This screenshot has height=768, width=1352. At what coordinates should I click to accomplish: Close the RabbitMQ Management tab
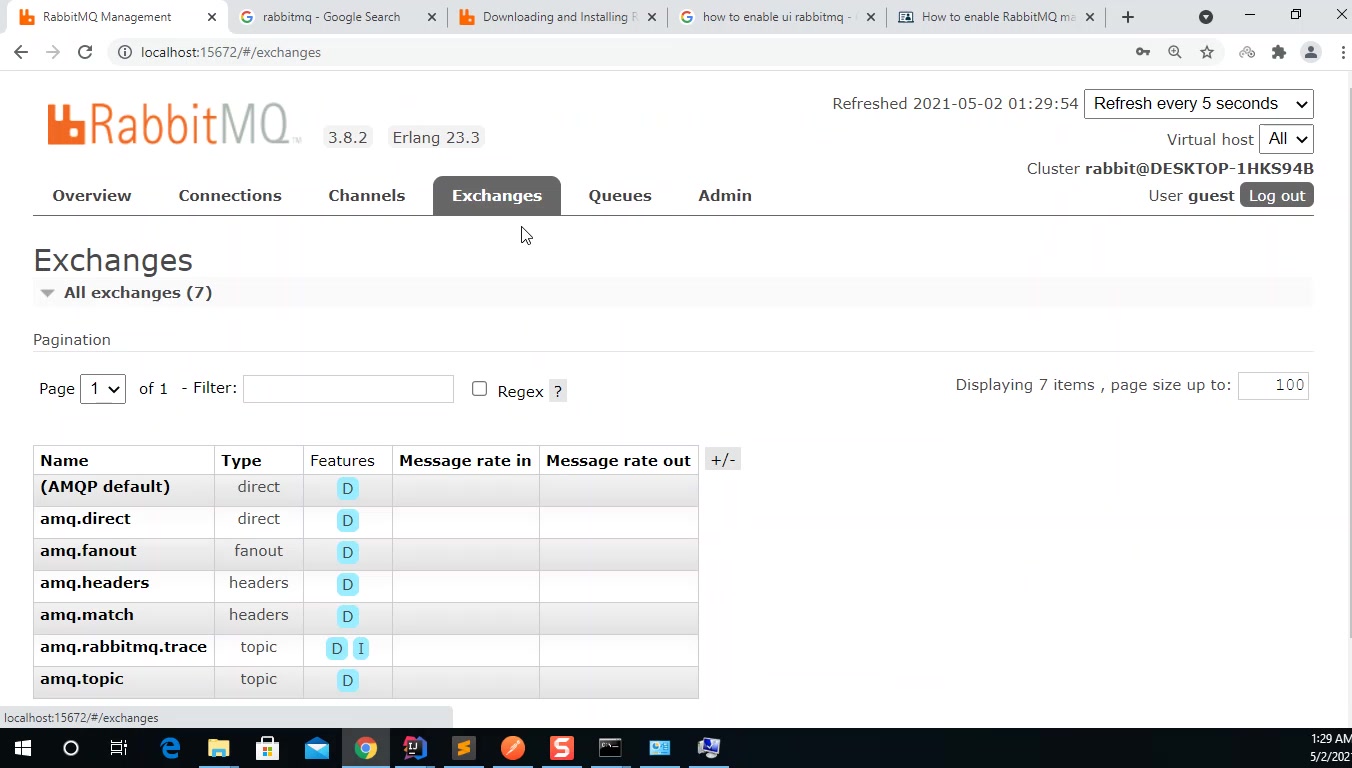pos(212,17)
